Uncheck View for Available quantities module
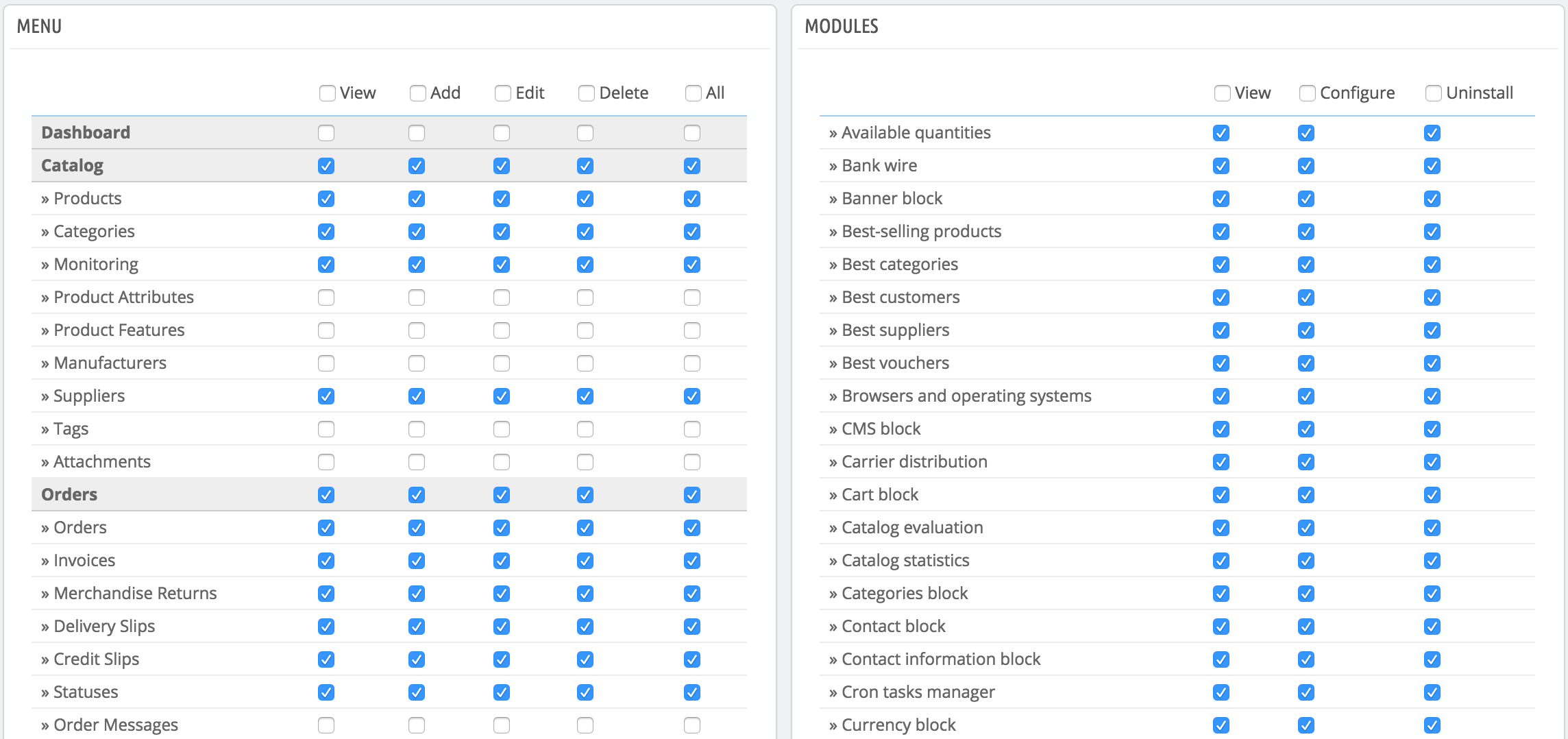 tap(1221, 133)
